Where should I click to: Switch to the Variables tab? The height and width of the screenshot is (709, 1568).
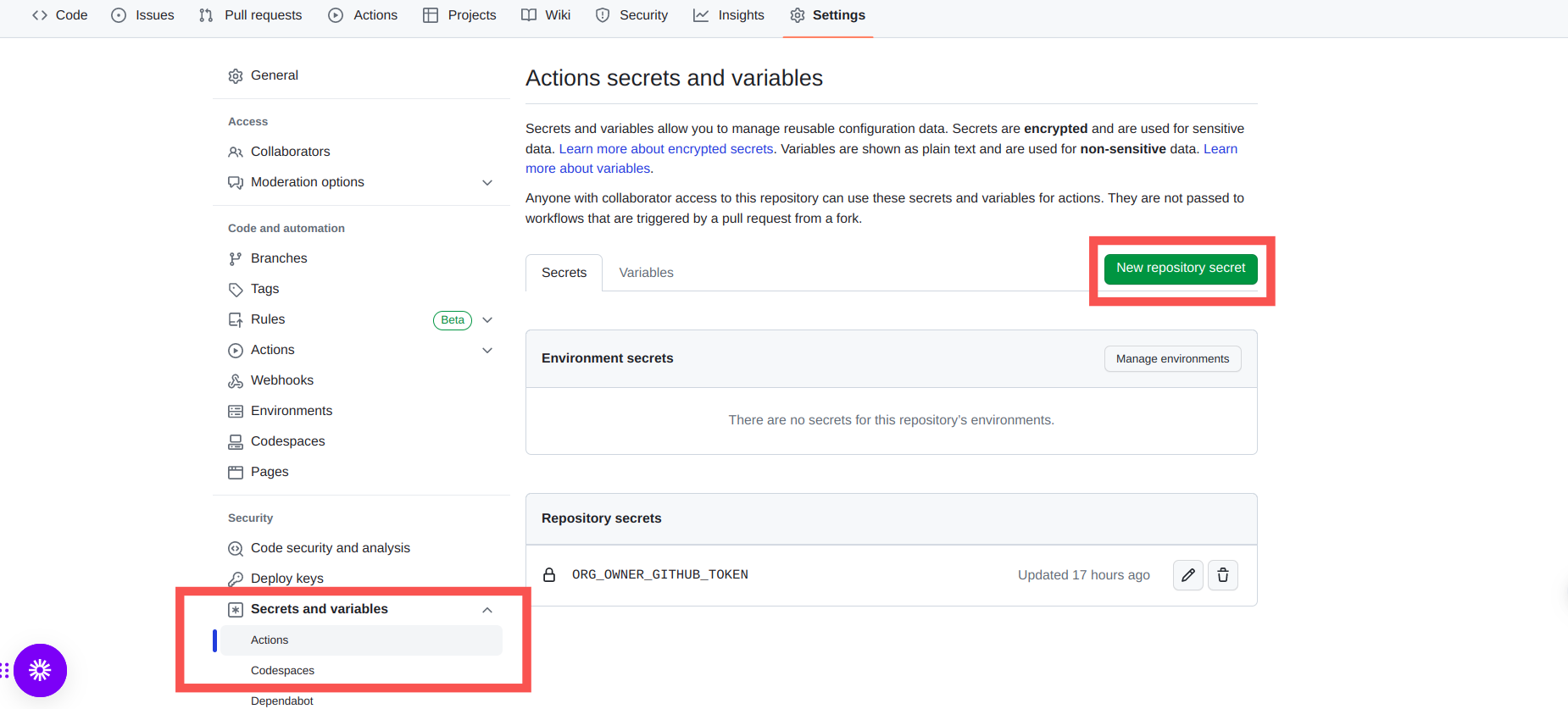pos(646,273)
